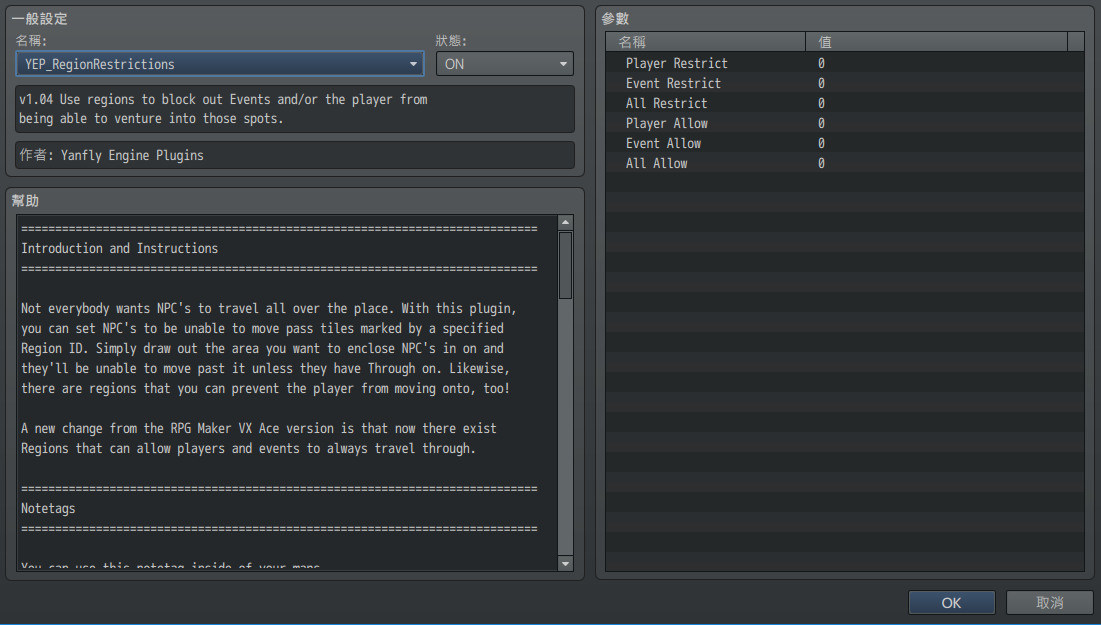Image resolution: width=1101 pixels, height=625 pixels.
Task: Click the value 0 of Player Restrict
Action: click(x=821, y=63)
